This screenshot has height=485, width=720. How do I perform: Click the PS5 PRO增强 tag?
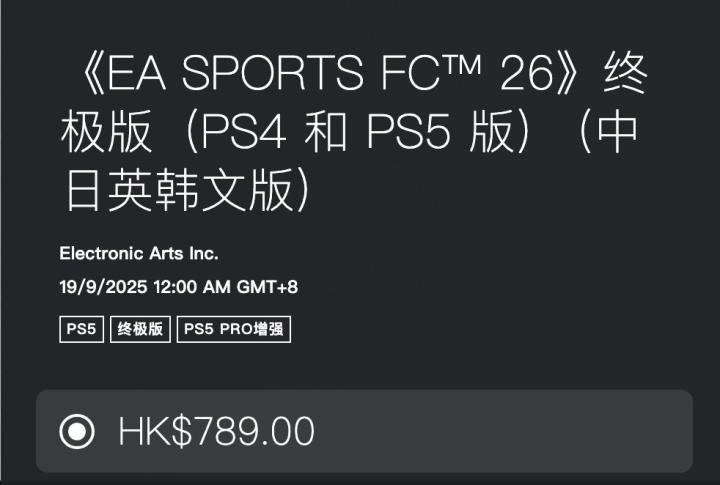[234, 329]
